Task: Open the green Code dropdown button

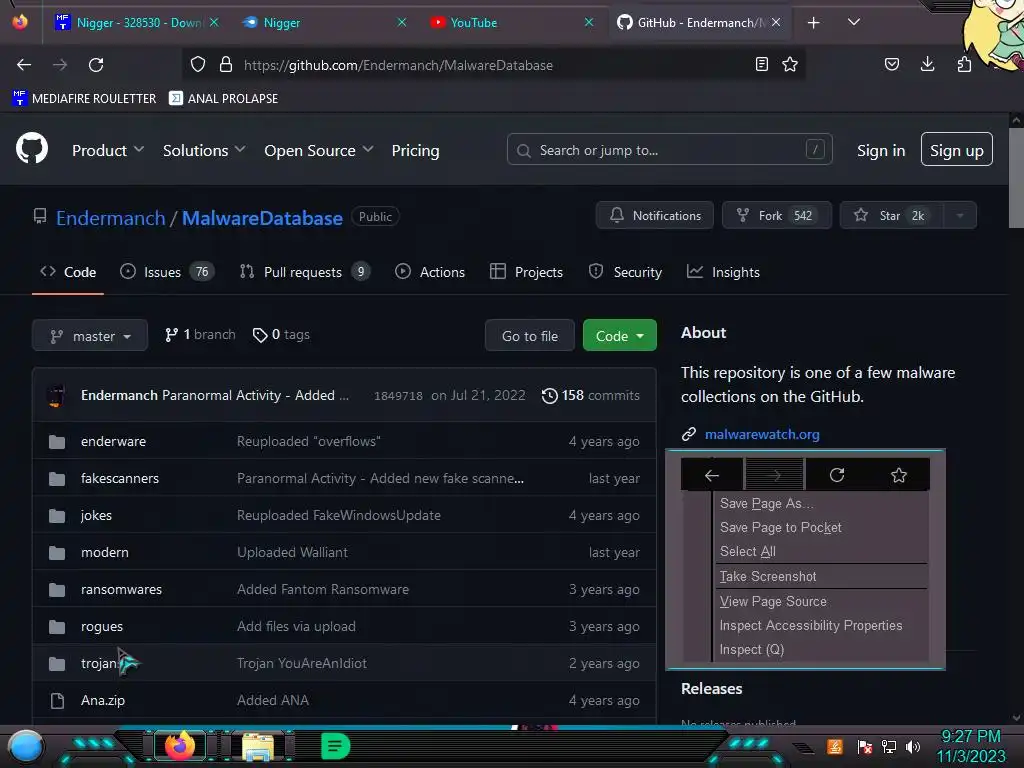Action: (x=619, y=336)
